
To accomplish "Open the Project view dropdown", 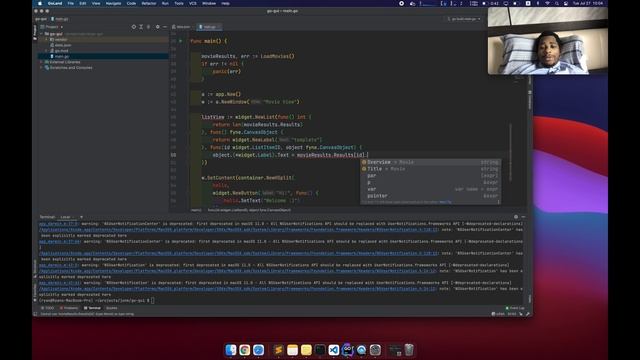I will (52, 27).
